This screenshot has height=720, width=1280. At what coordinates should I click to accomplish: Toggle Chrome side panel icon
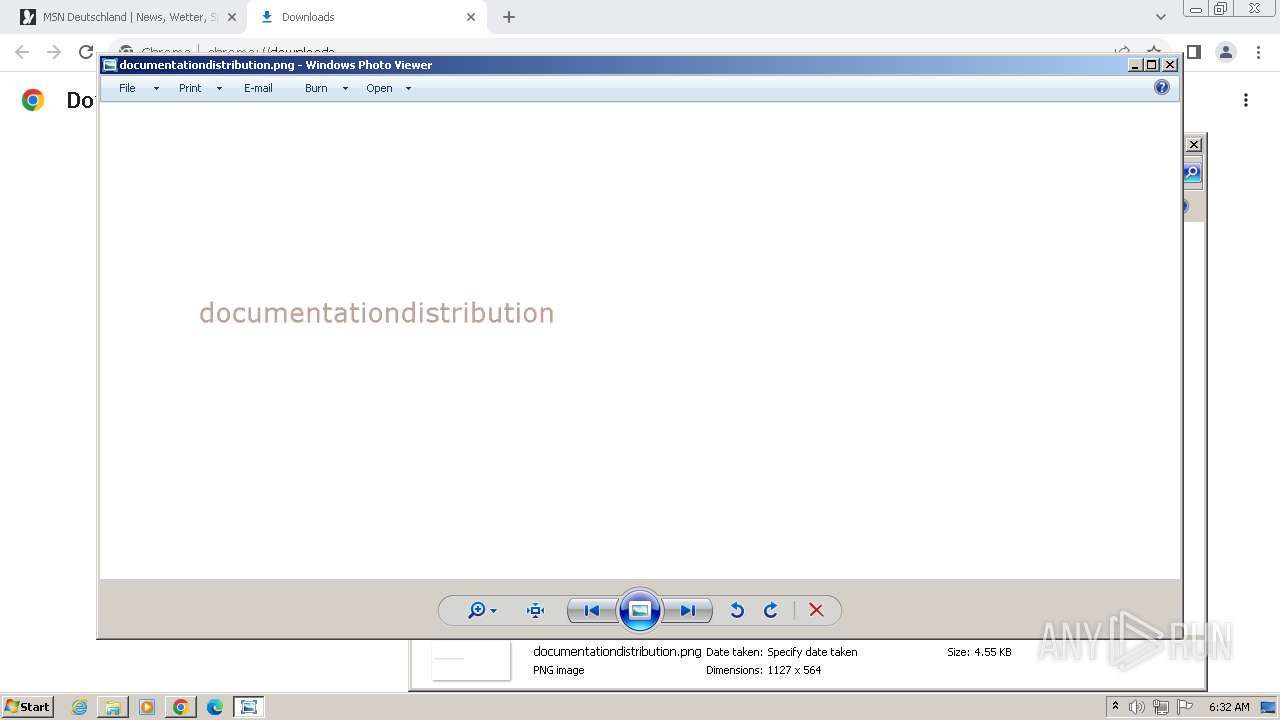click(1193, 52)
